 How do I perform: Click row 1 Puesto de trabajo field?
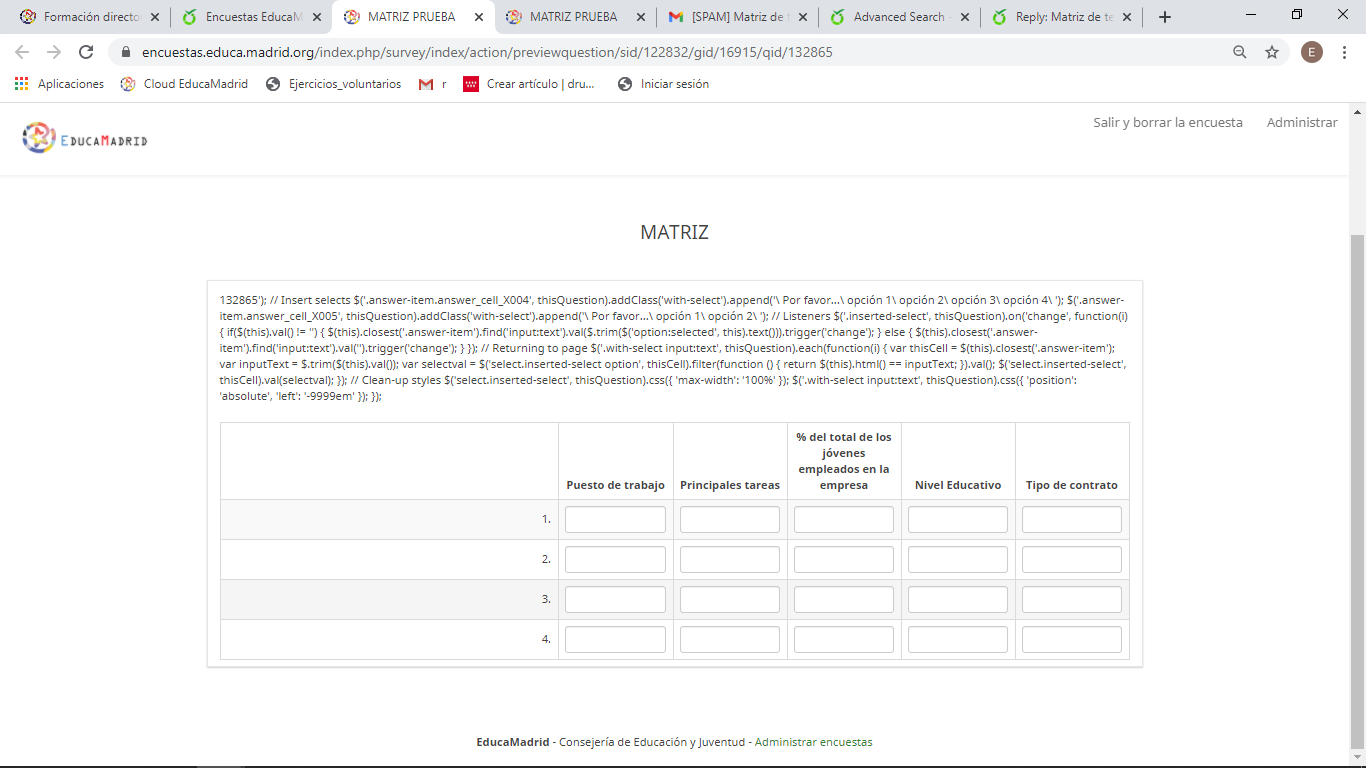(615, 520)
